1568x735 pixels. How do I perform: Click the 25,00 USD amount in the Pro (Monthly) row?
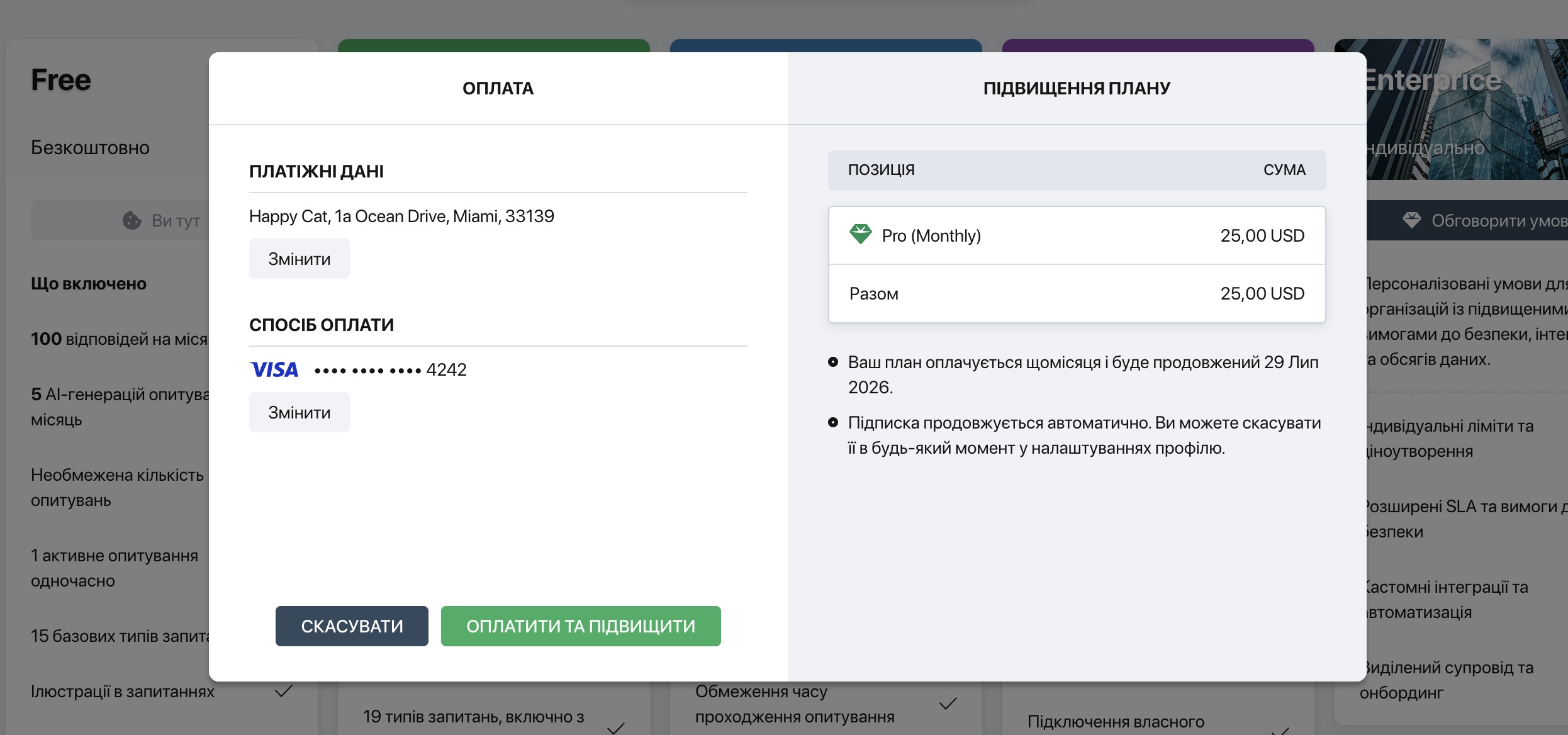(1262, 235)
